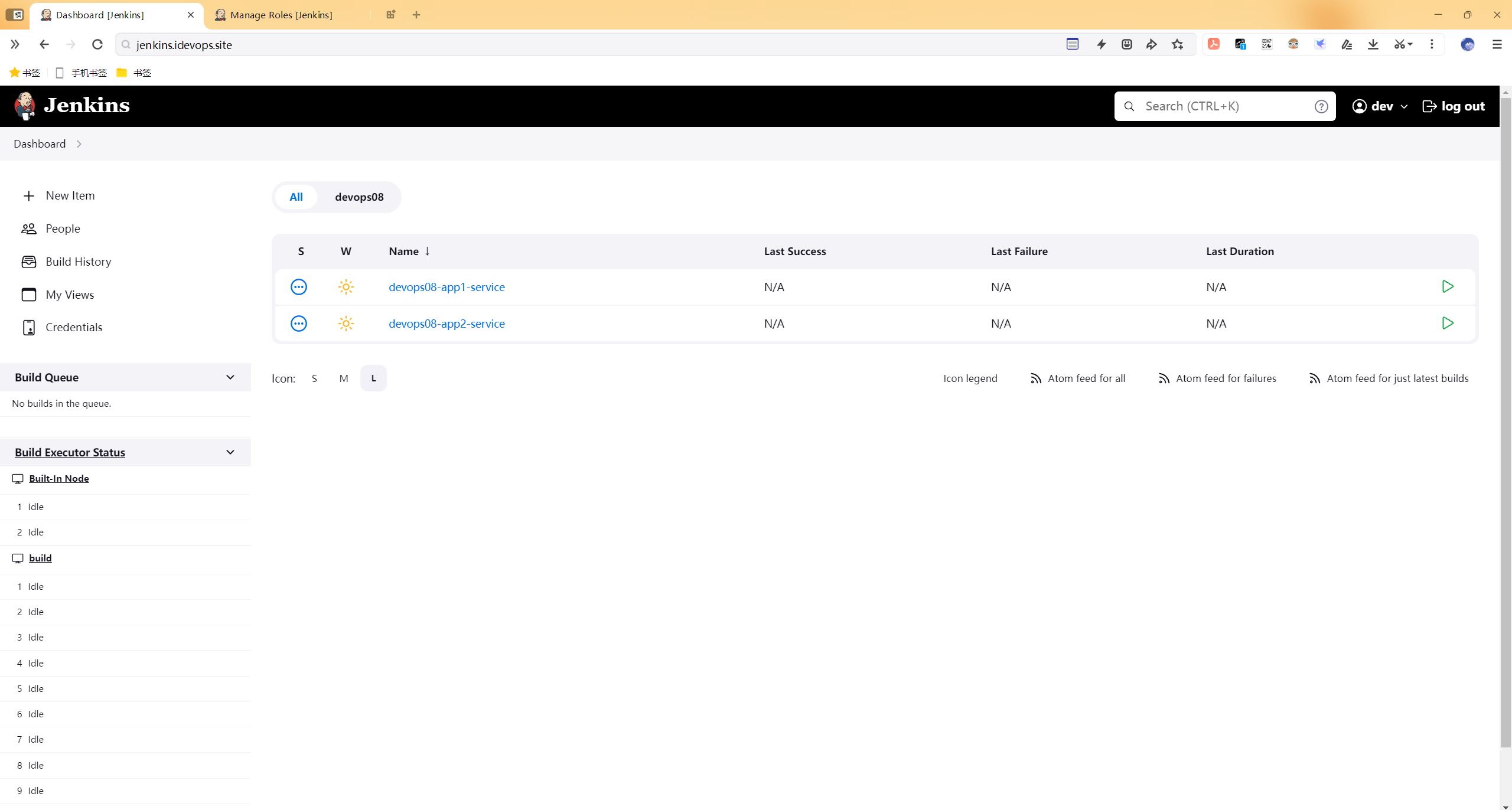Screen dimensions: 1512x810
Task: Open the browser three-dot menu
Action: click(x=1432, y=44)
